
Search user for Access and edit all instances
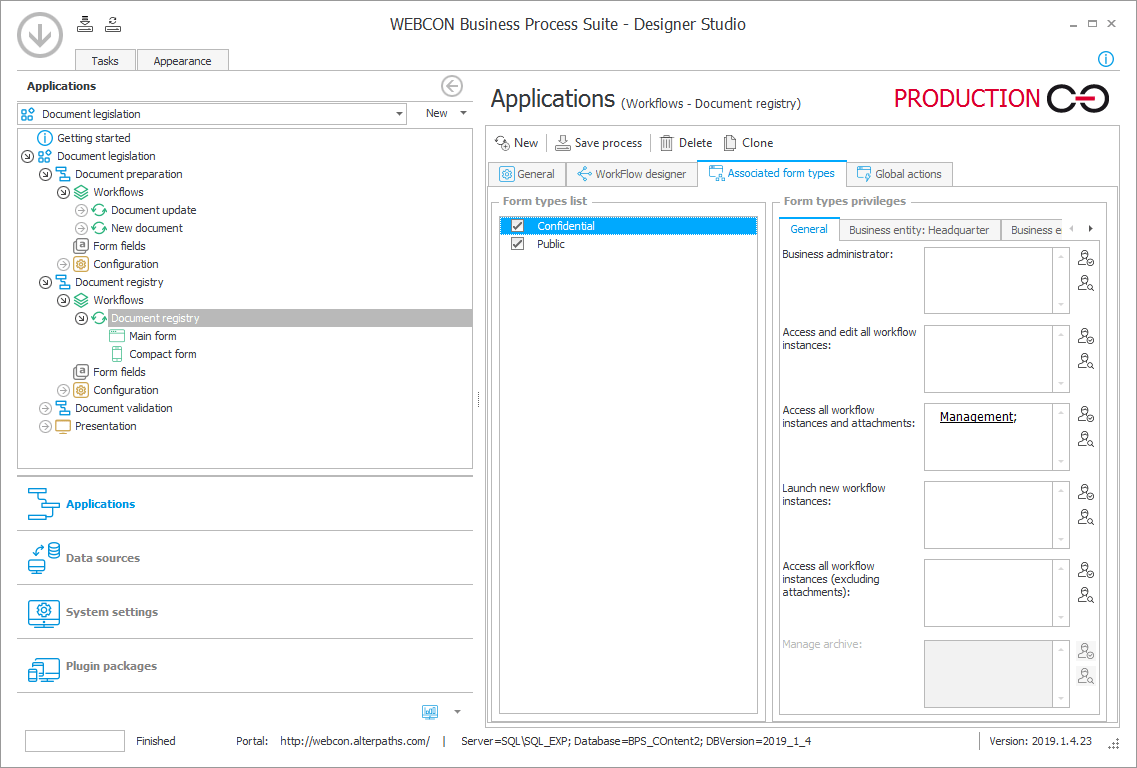coord(1086,361)
